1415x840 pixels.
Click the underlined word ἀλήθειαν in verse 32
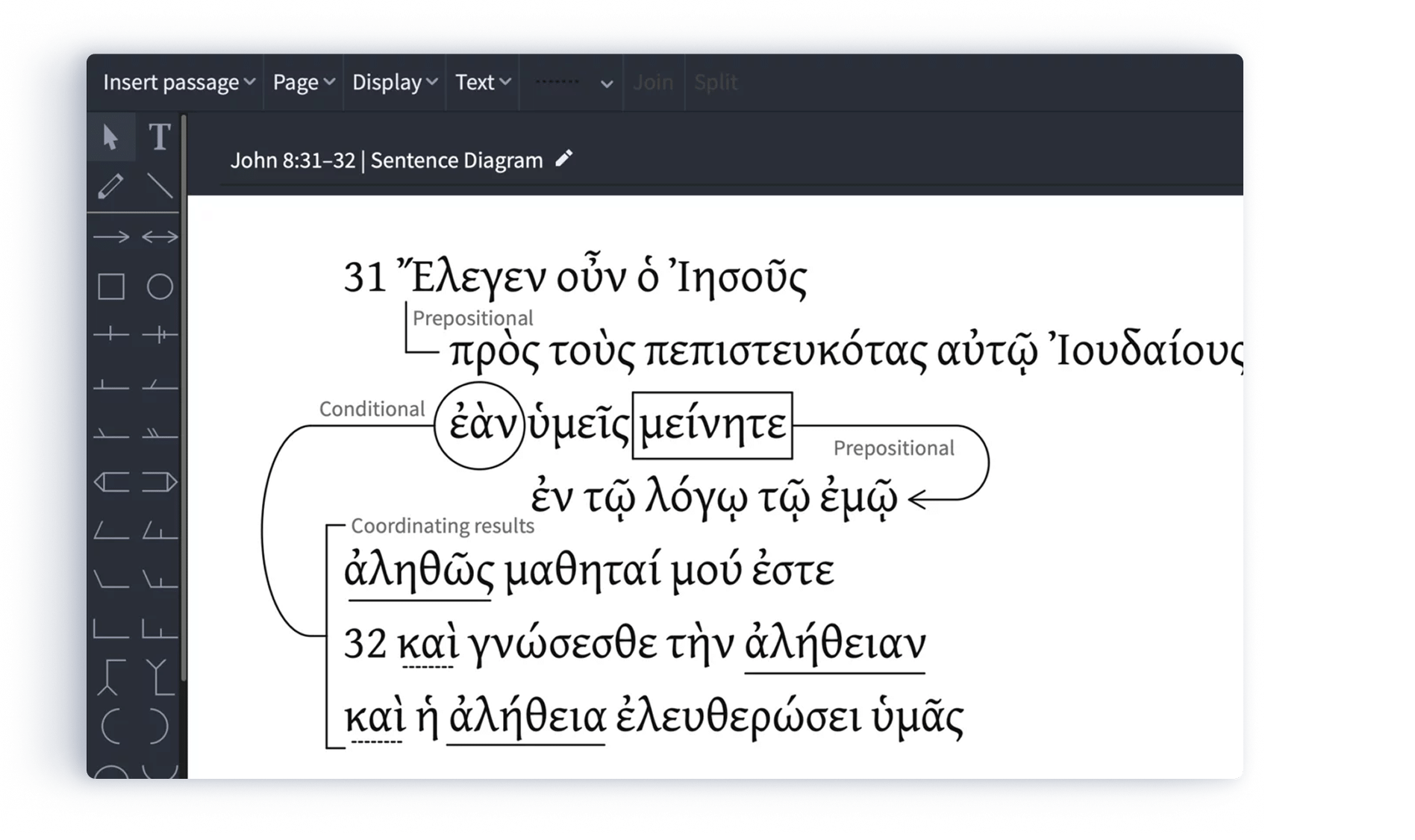pos(835,644)
